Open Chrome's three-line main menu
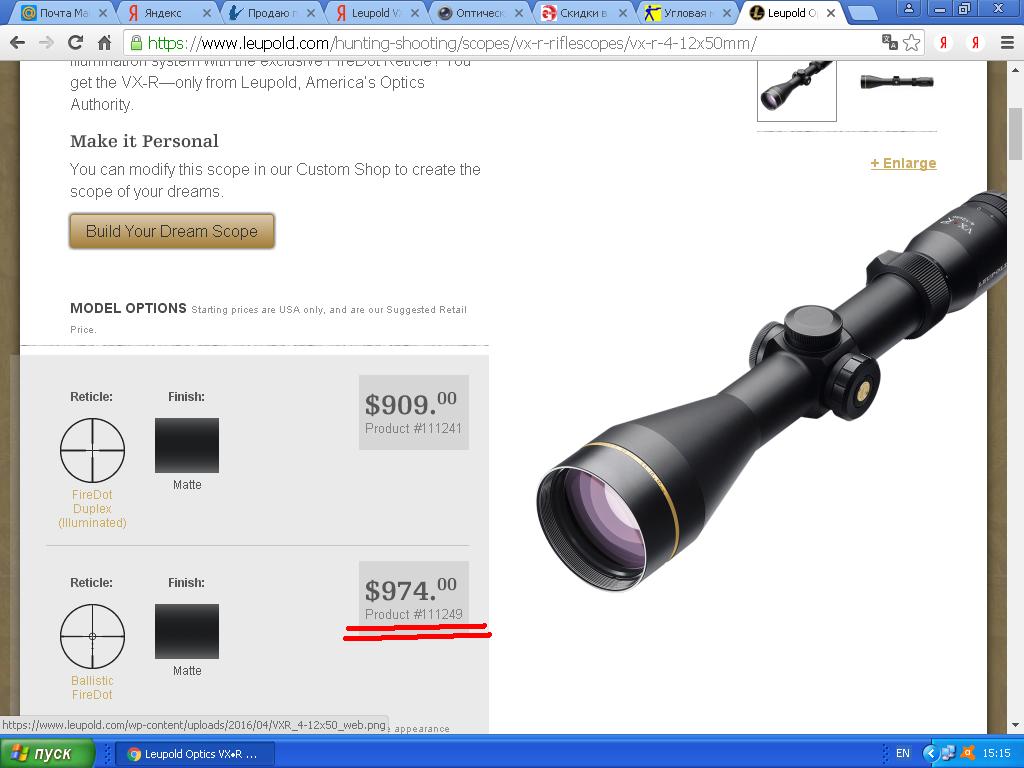This screenshot has height=768, width=1024. point(1008,43)
